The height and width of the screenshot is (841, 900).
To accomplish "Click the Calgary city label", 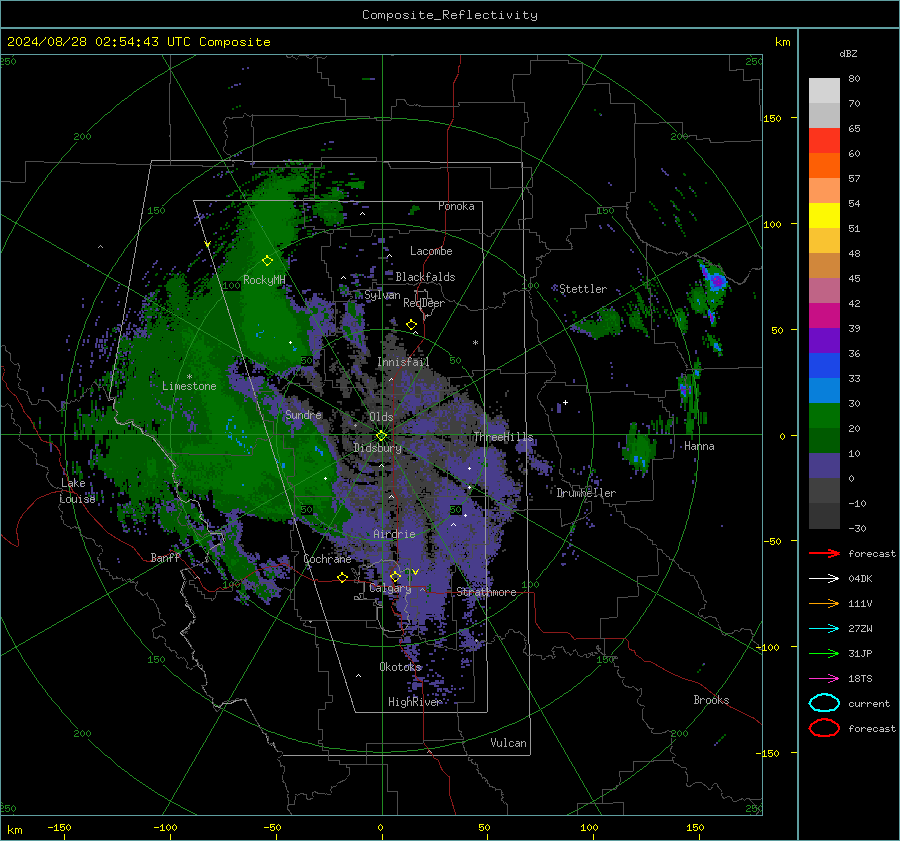I will (390, 588).
